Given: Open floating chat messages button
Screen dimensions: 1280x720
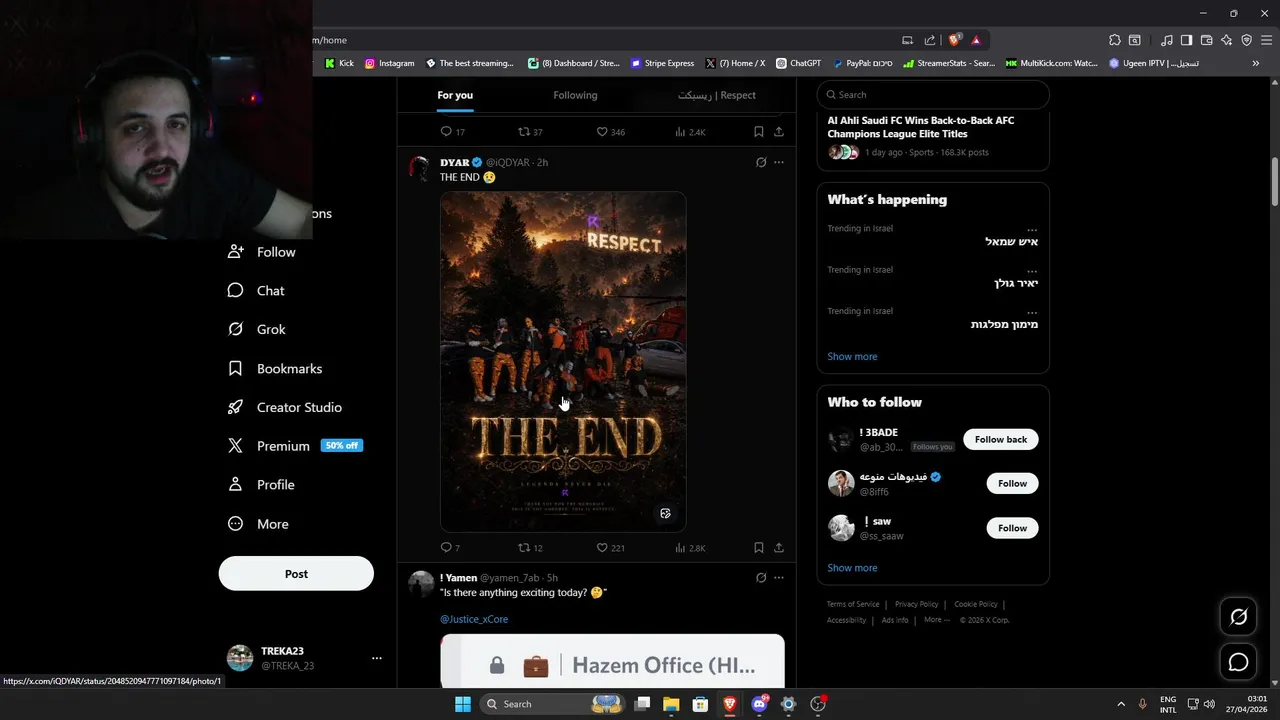Looking at the screenshot, I should pyautogui.click(x=1238, y=662).
